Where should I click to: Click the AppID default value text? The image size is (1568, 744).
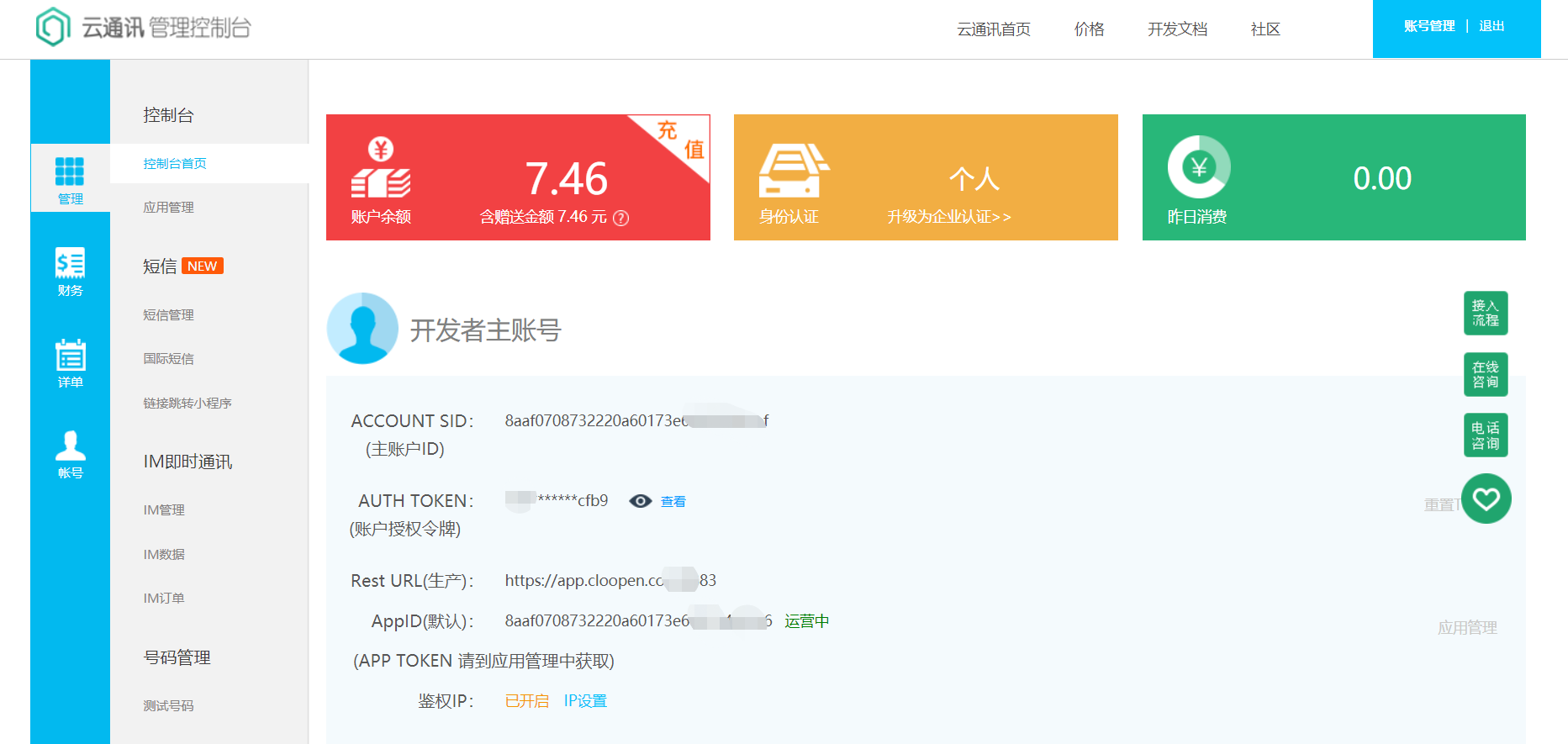point(638,621)
